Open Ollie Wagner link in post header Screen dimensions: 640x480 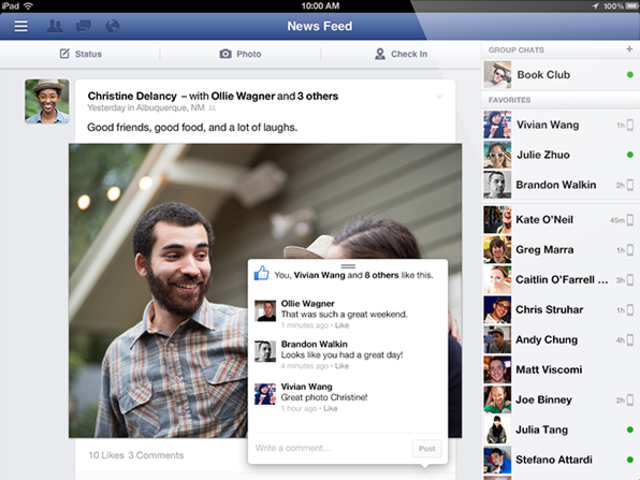click(243, 96)
